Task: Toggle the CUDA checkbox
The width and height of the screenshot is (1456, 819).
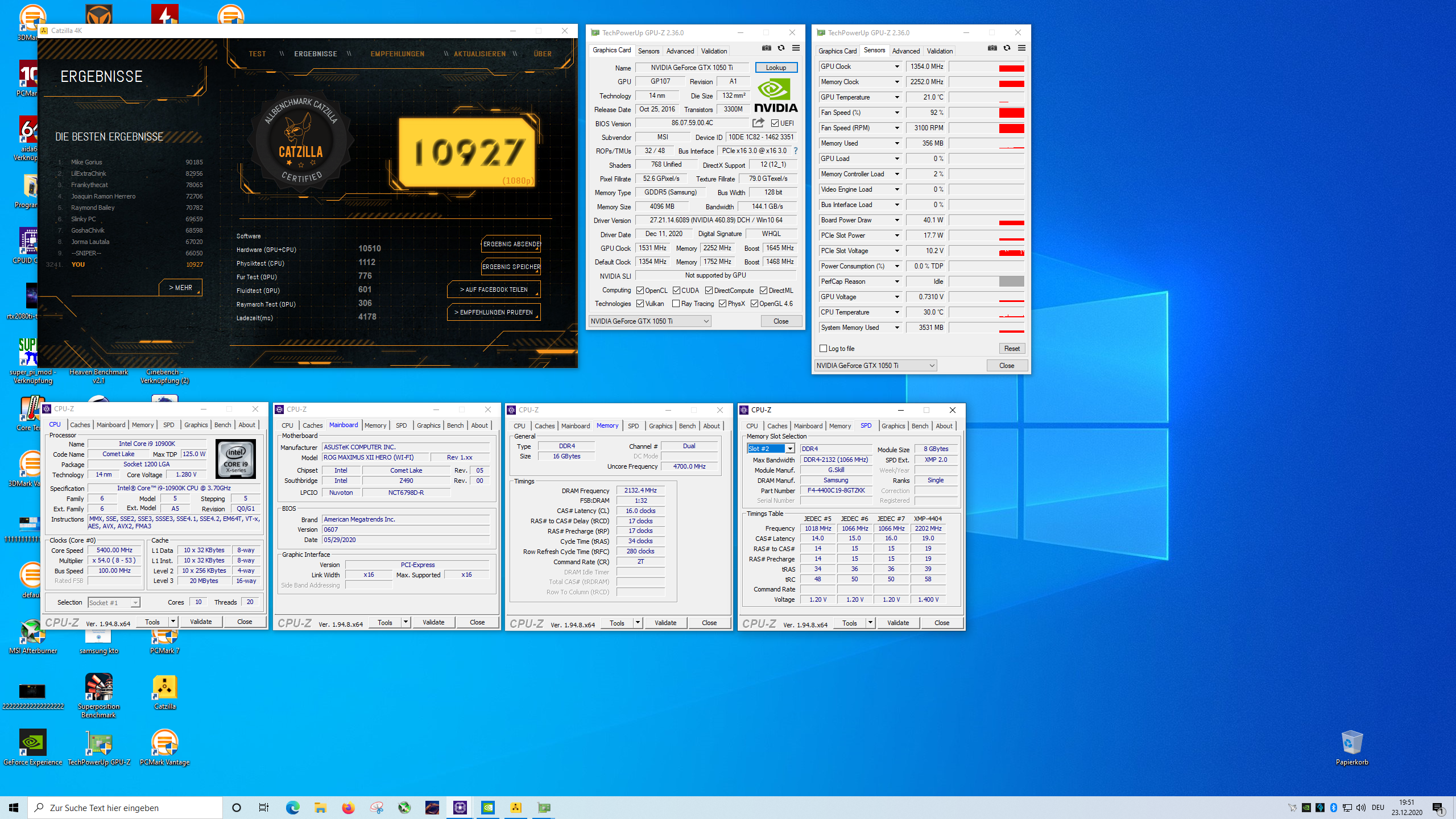Action: [676, 291]
